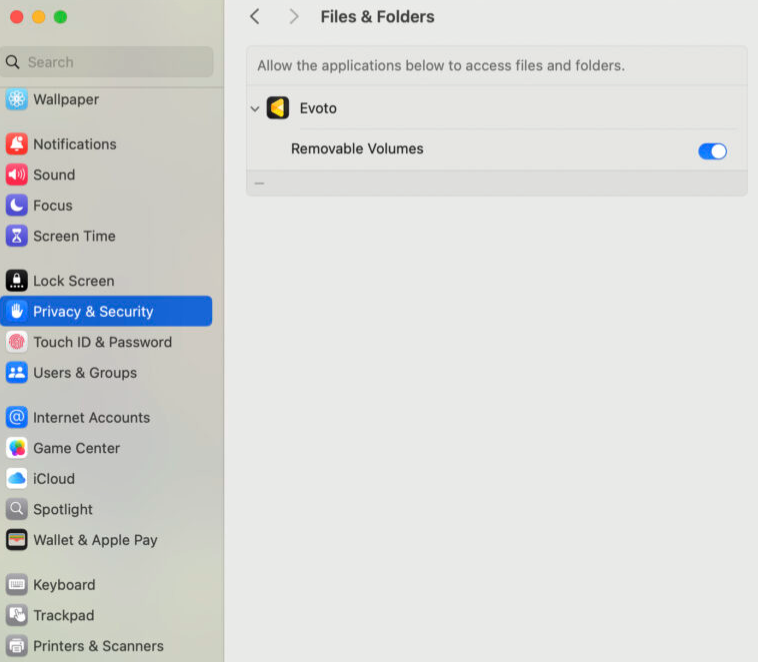Click the Evoto app icon
This screenshot has height=662, width=758.
[278, 108]
